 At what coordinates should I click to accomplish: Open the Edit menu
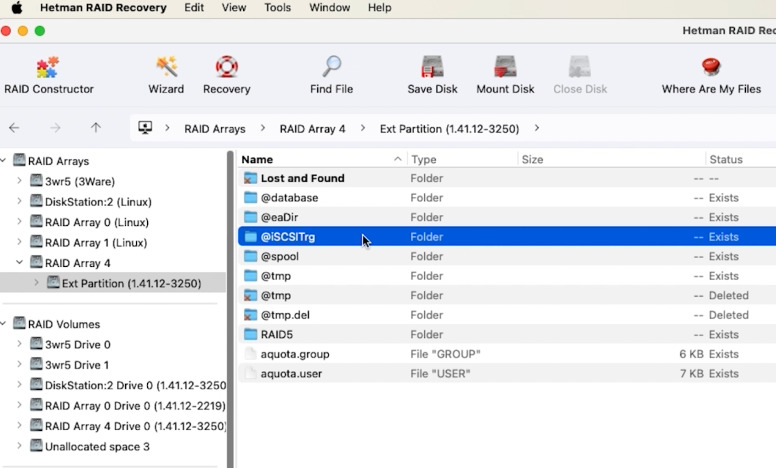[x=194, y=7]
